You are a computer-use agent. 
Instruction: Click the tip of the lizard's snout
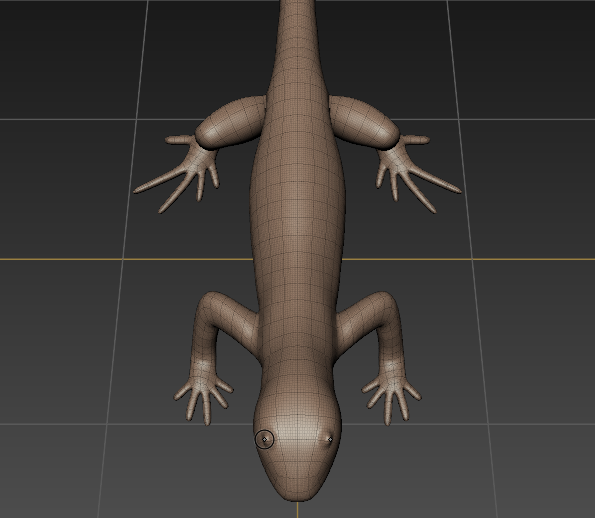pos(297,494)
